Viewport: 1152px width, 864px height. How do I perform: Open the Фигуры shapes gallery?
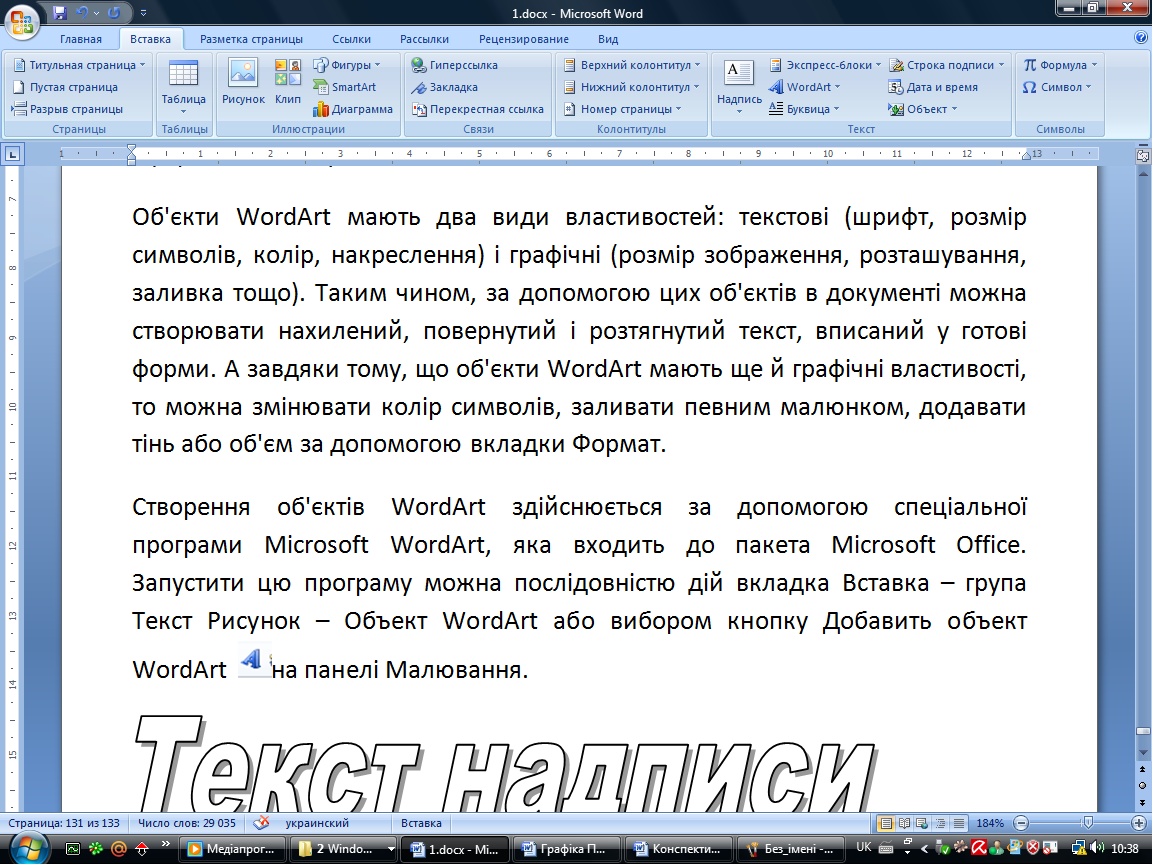pos(347,65)
